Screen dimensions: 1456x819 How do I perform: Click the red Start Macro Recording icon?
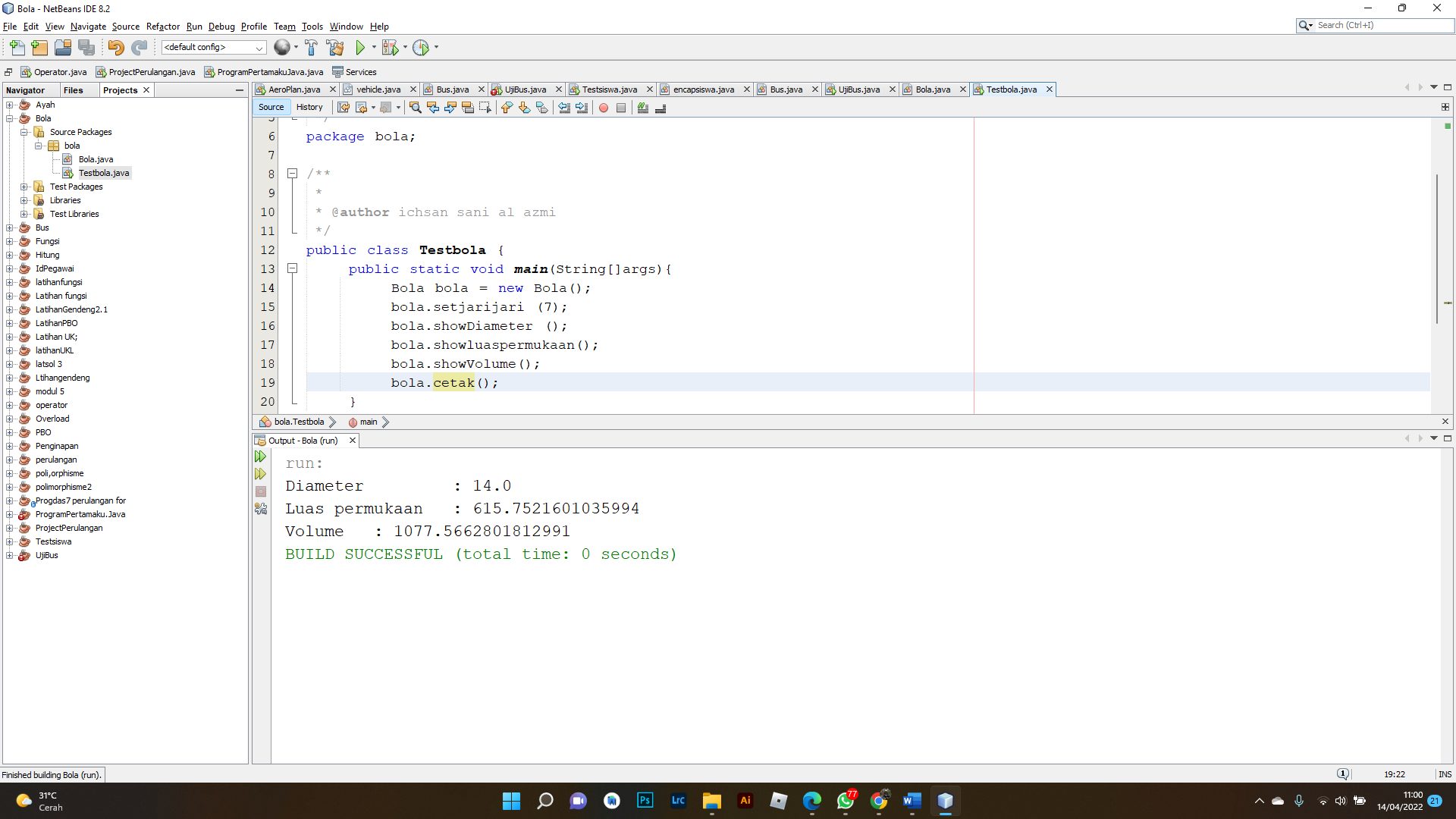pos(604,108)
